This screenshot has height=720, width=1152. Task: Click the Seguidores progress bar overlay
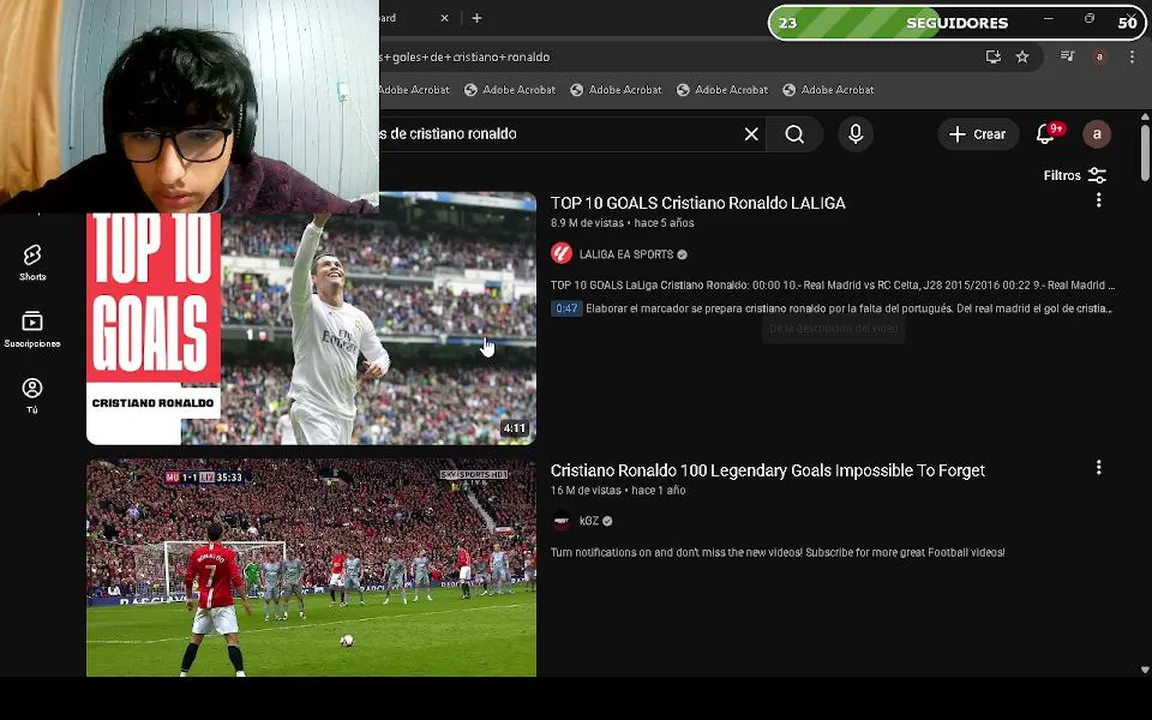point(957,23)
